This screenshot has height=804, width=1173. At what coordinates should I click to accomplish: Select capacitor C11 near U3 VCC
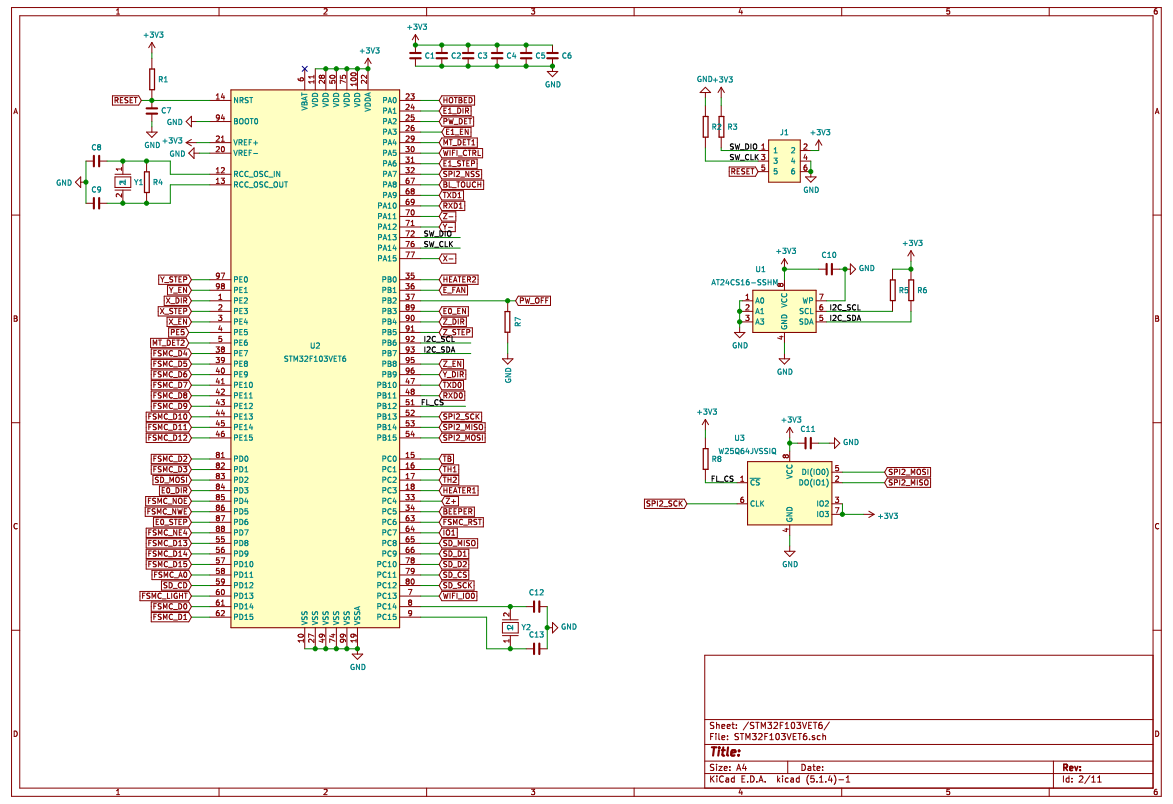point(807,443)
